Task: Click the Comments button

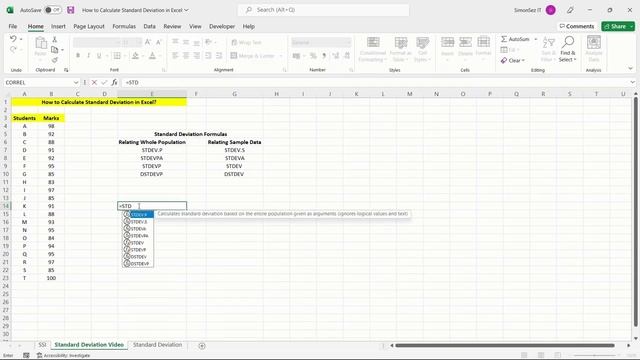Action: pyautogui.click(x=576, y=26)
